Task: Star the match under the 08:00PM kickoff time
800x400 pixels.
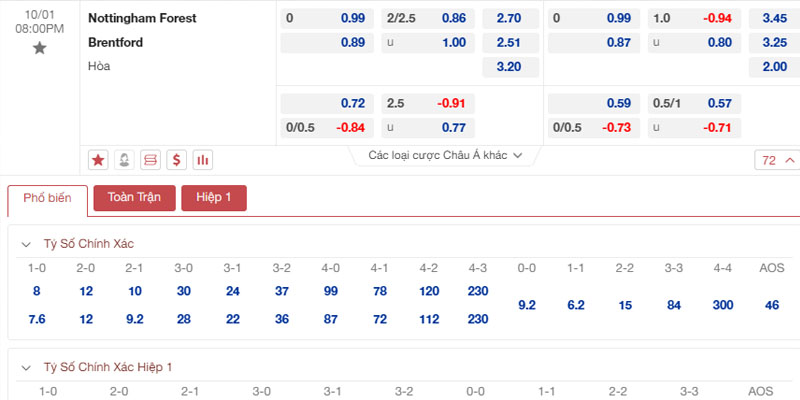Action: [39, 48]
